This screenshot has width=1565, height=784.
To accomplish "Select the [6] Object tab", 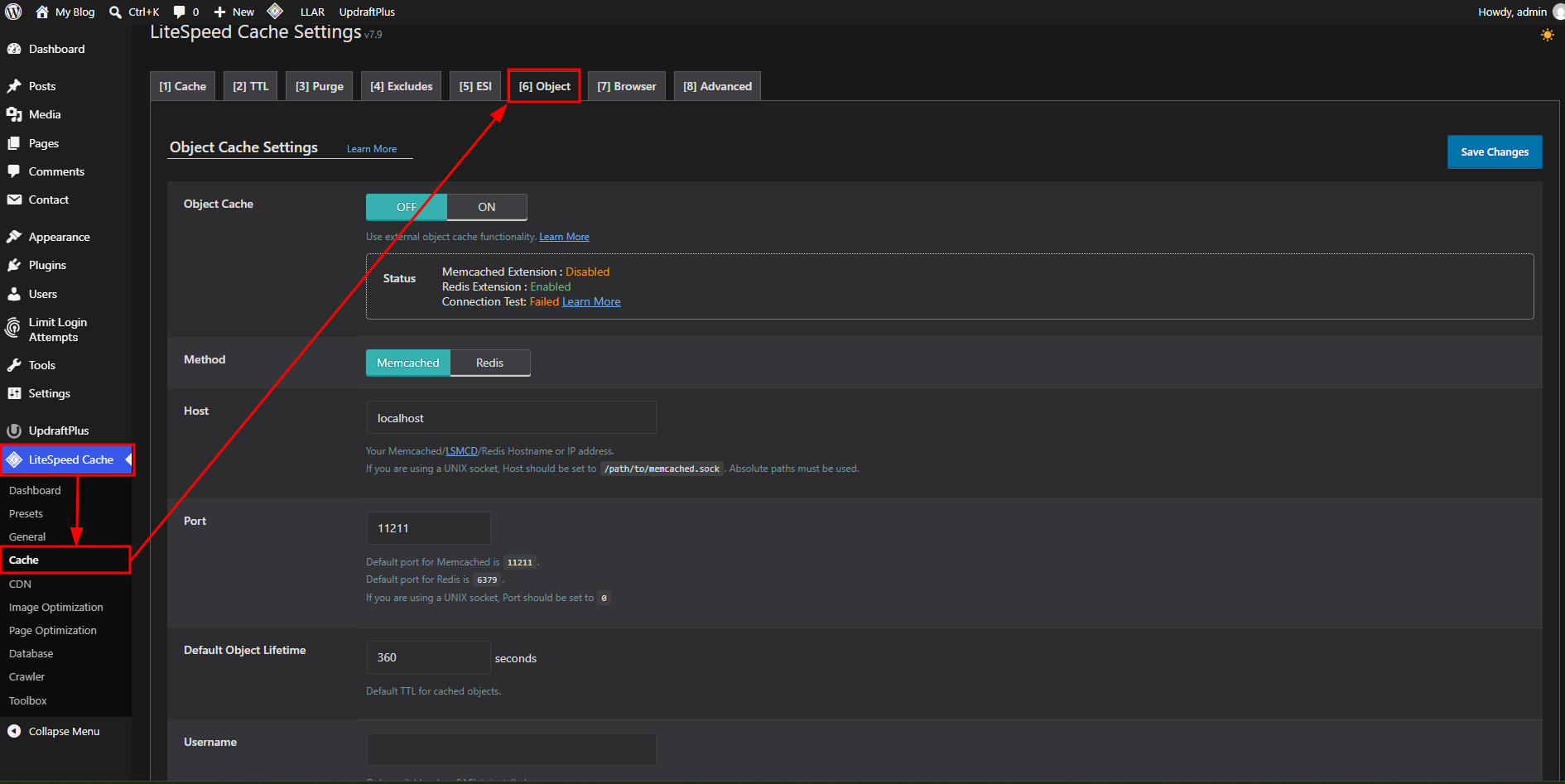I will (x=545, y=86).
